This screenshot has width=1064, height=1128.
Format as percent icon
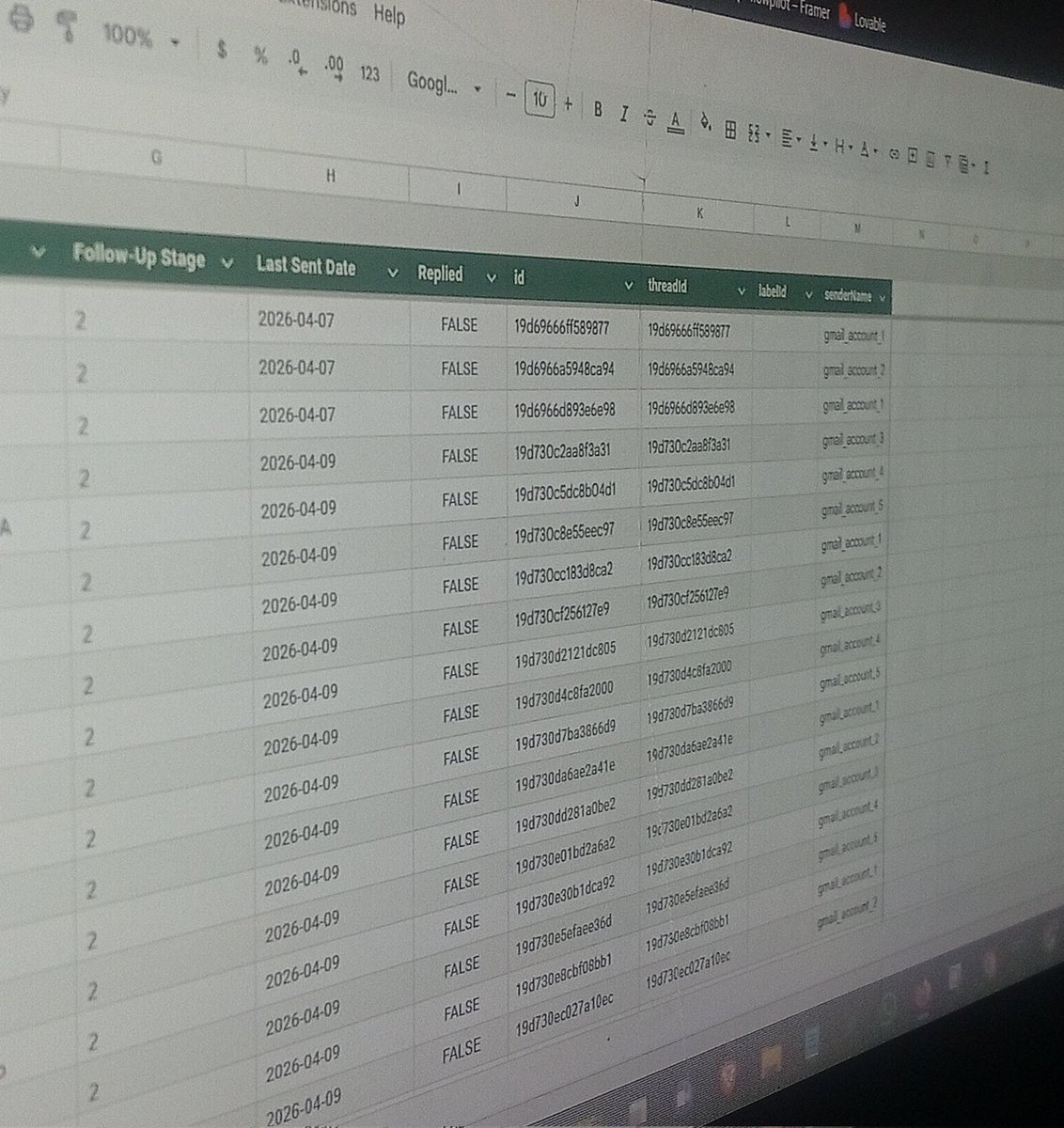click(260, 55)
